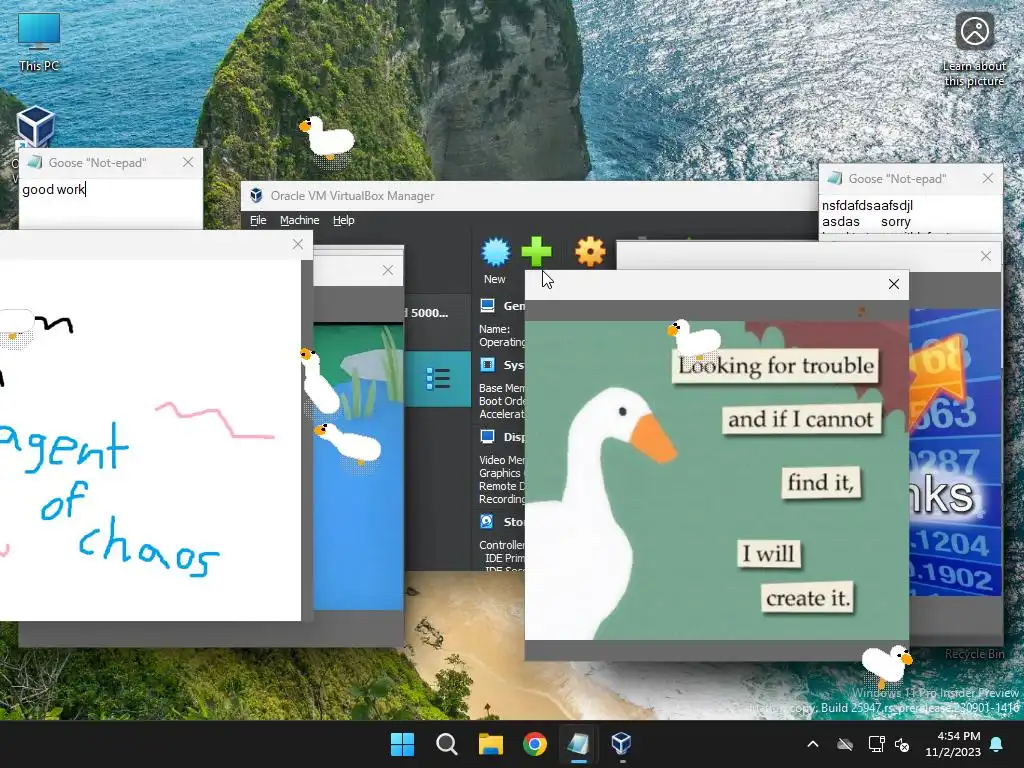Click the list menu icon beside the VM entry
1024x768 pixels.
point(438,379)
